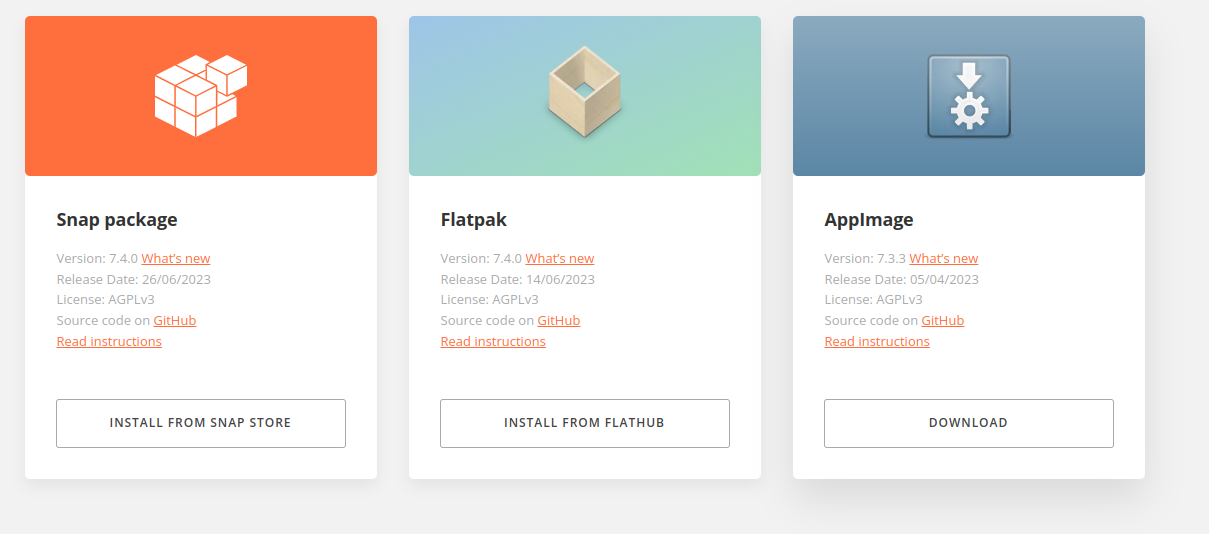Open GitHub source link under Flatpak
1209x534 pixels.
(x=559, y=320)
